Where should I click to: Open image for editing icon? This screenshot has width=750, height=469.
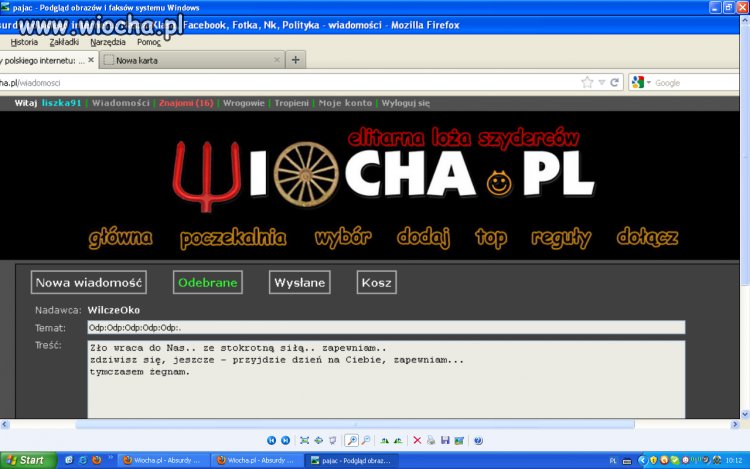(459, 440)
